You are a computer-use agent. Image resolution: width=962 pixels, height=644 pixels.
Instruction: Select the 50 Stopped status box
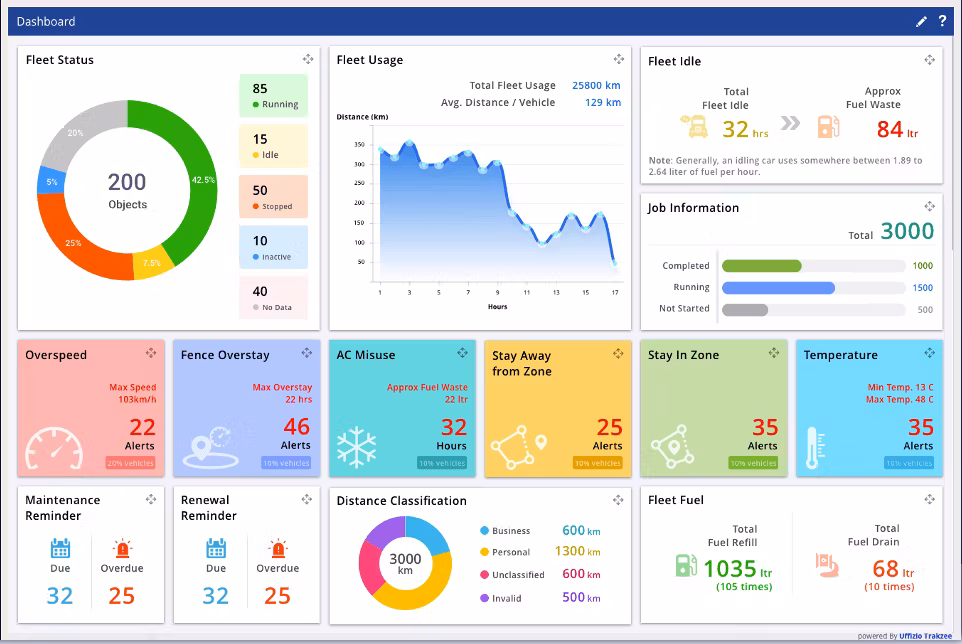pos(273,197)
